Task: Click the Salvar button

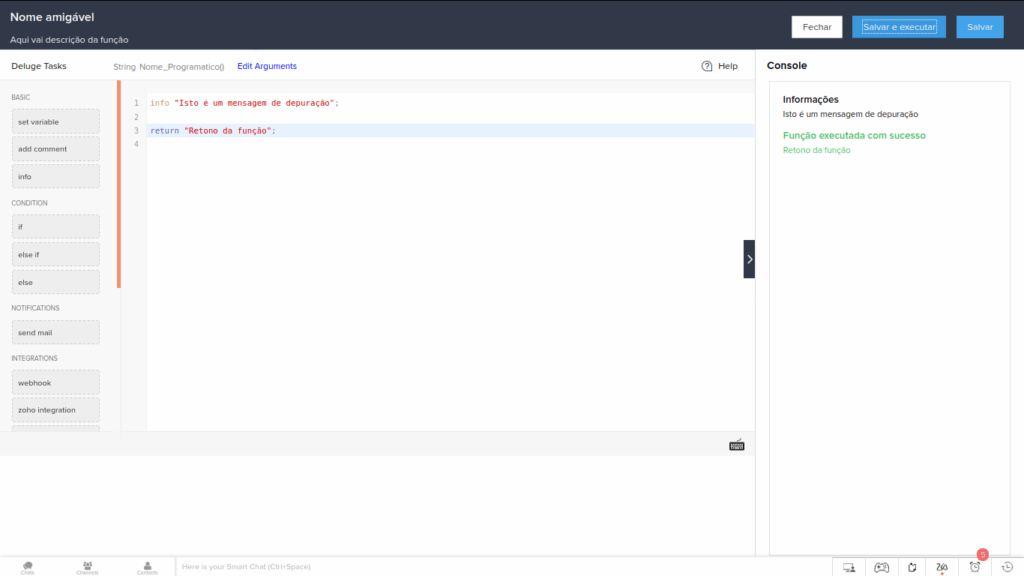Action: point(980,27)
